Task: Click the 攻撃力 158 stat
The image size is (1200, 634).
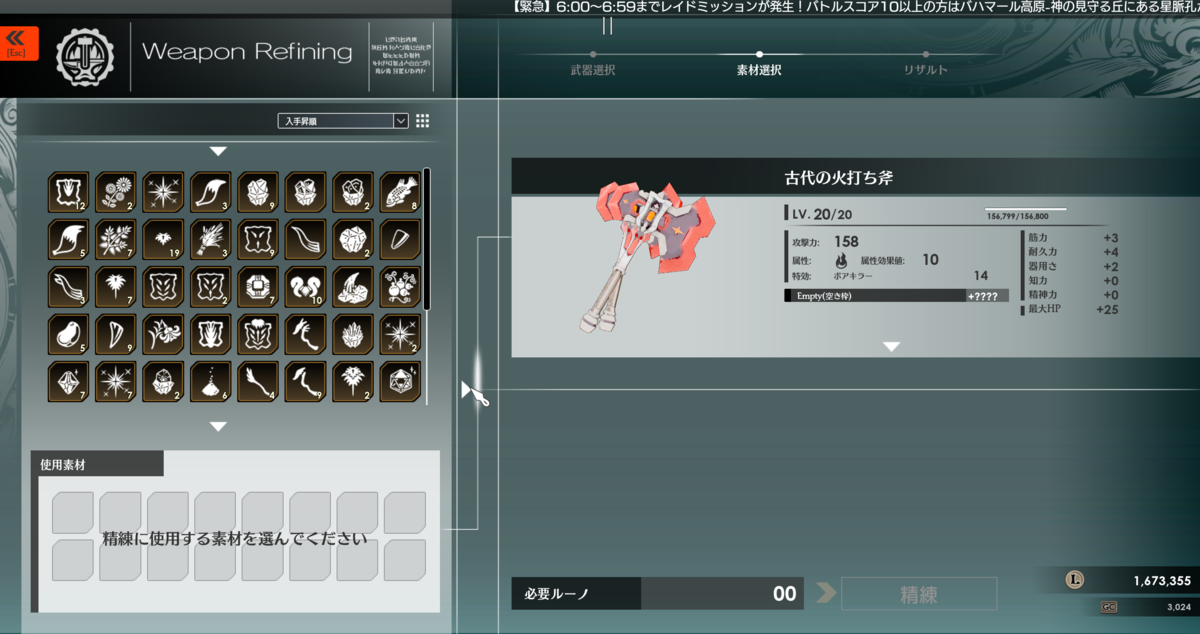Action: point(825,242)
